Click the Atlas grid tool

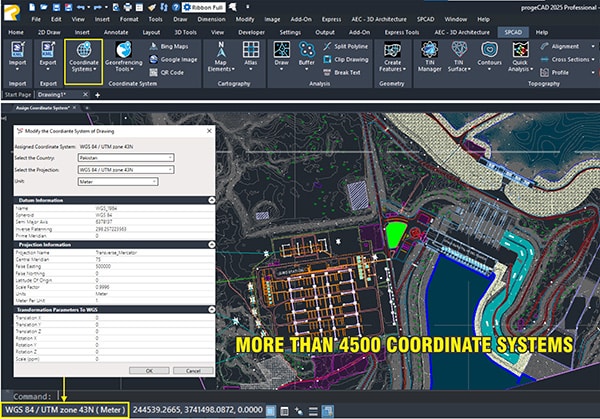click(251, 56)
